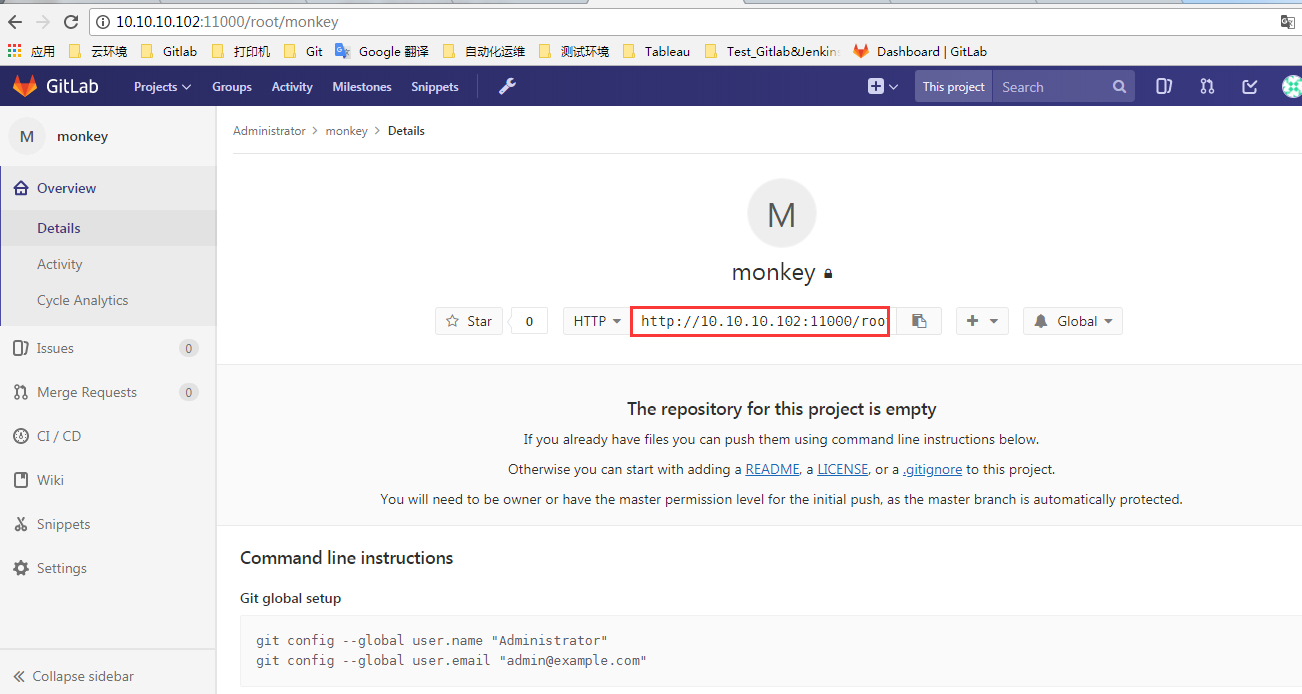
Task: Expand the Projects menu in navbar
Action: click(162, 87)
